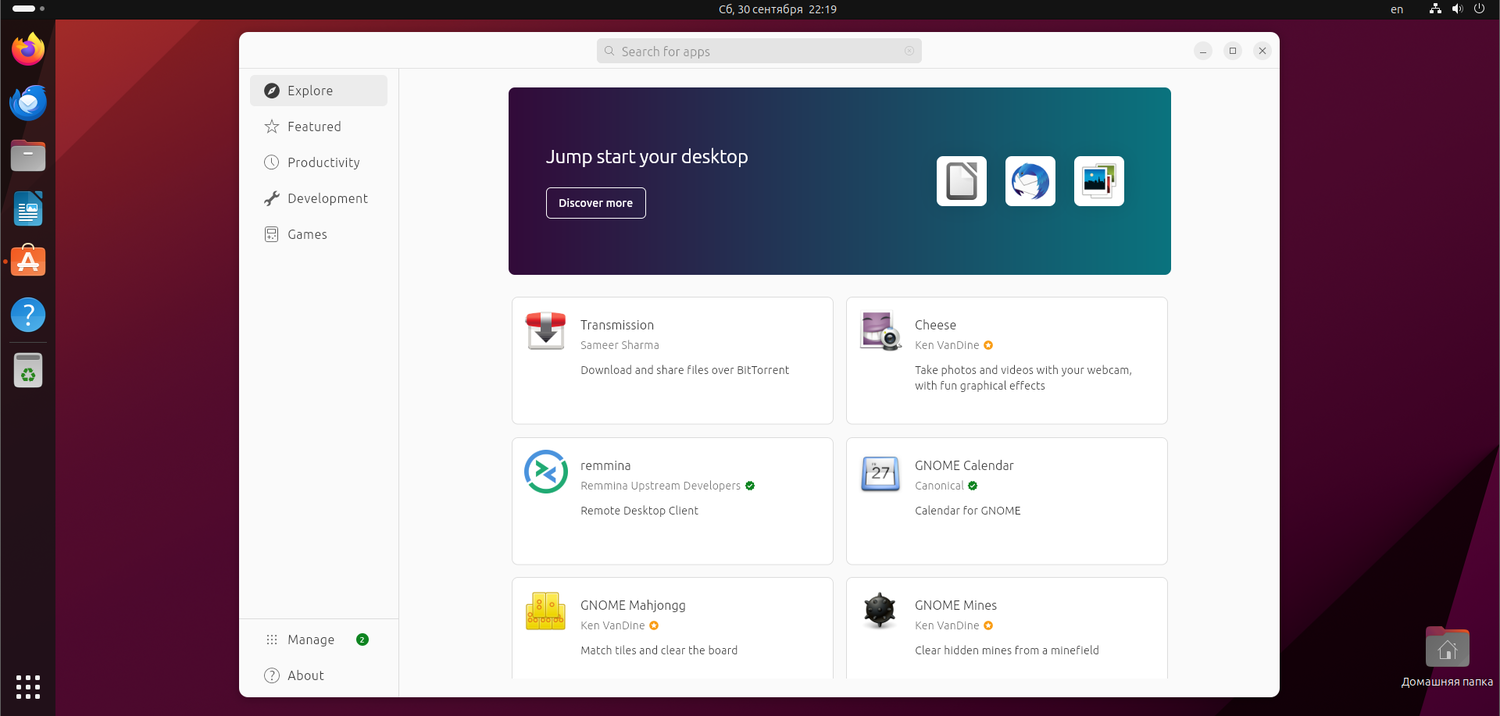
Task: Click the clock icon beside Productivity
Action: pyautogui.click(x=271, y=163)
